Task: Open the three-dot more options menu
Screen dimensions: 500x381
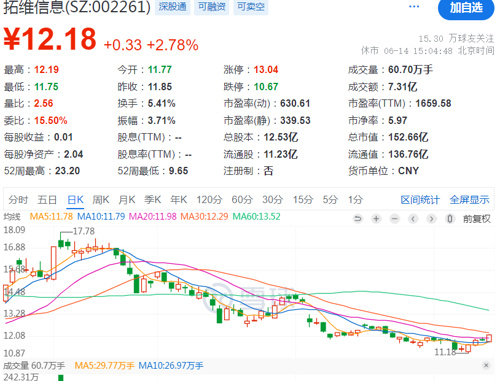Action: [414, 7]
